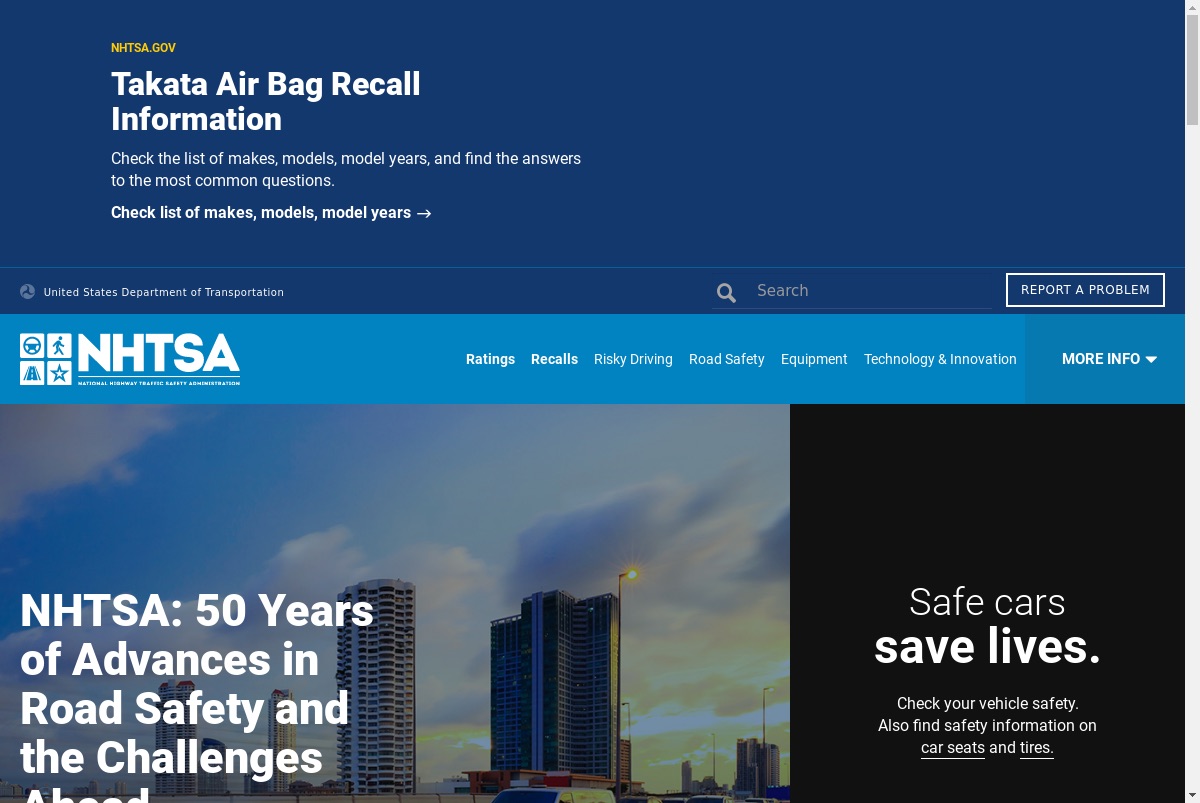1200x803 pixels.
Task: Open the Recalls menu item
Action: coord(554,359)
